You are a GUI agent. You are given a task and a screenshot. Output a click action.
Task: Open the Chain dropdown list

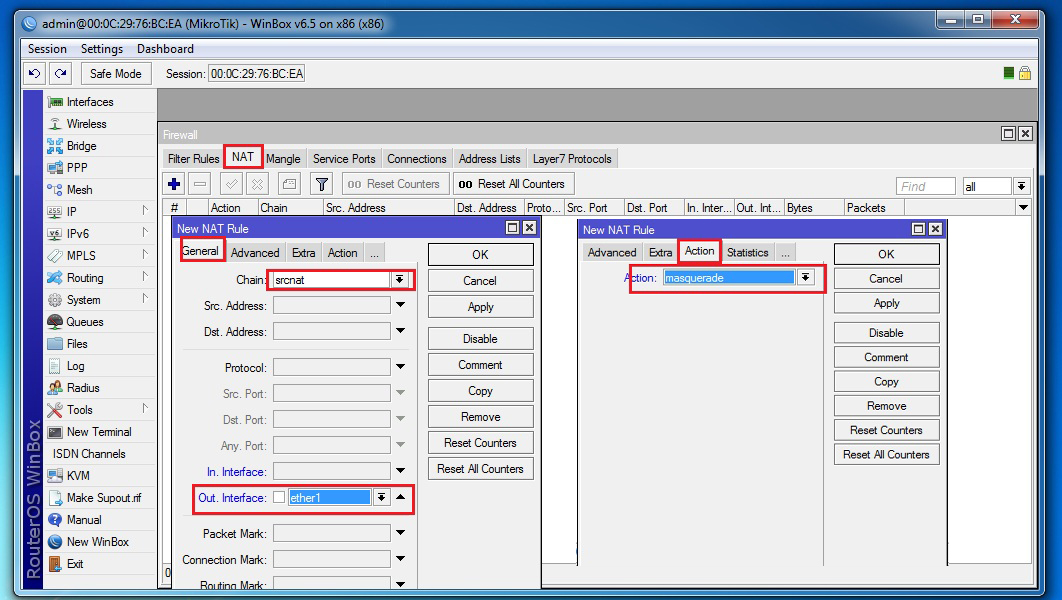[400, 280]
